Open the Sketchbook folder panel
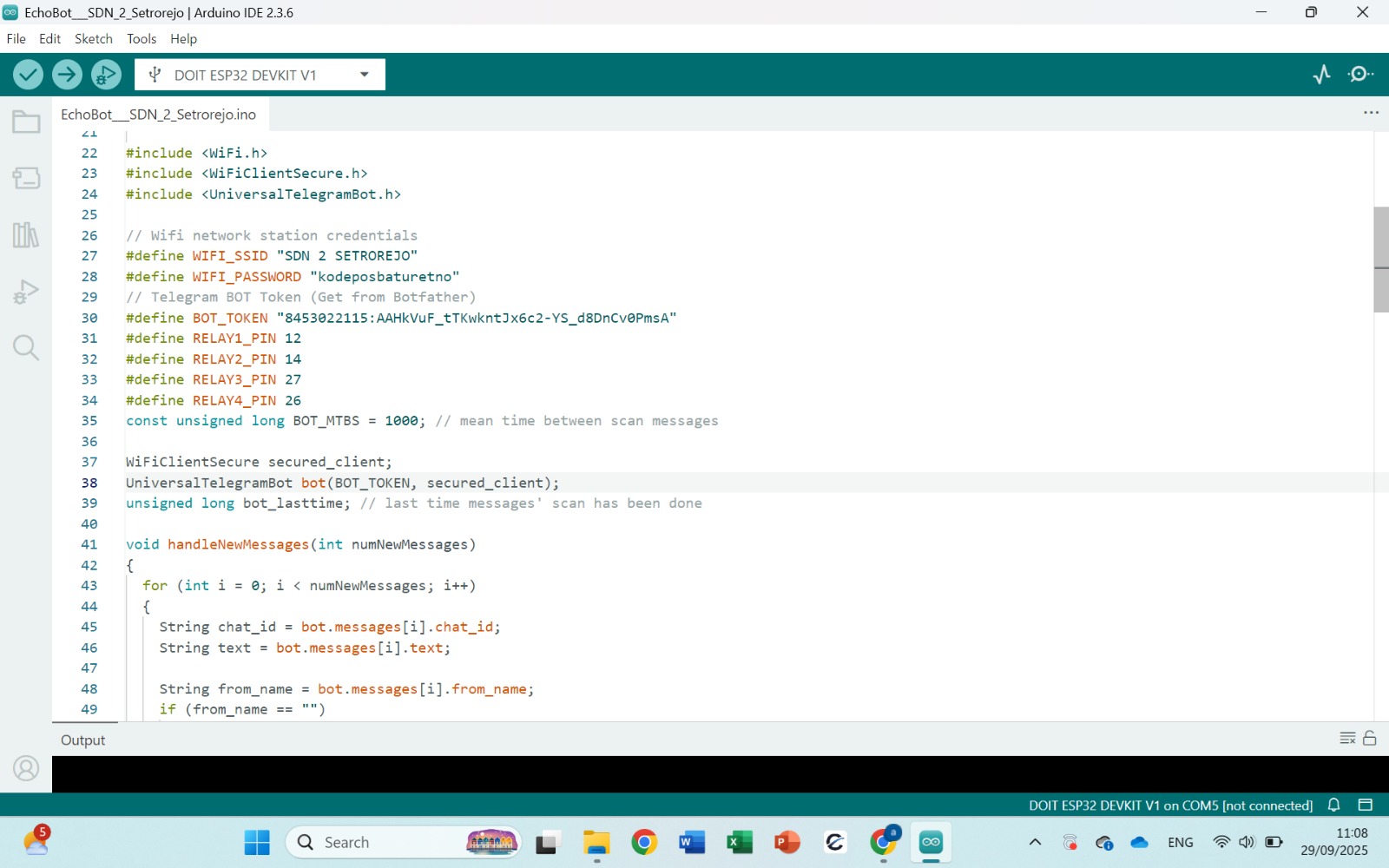Screen dimensions: 1389x868 tap(26, 122)
